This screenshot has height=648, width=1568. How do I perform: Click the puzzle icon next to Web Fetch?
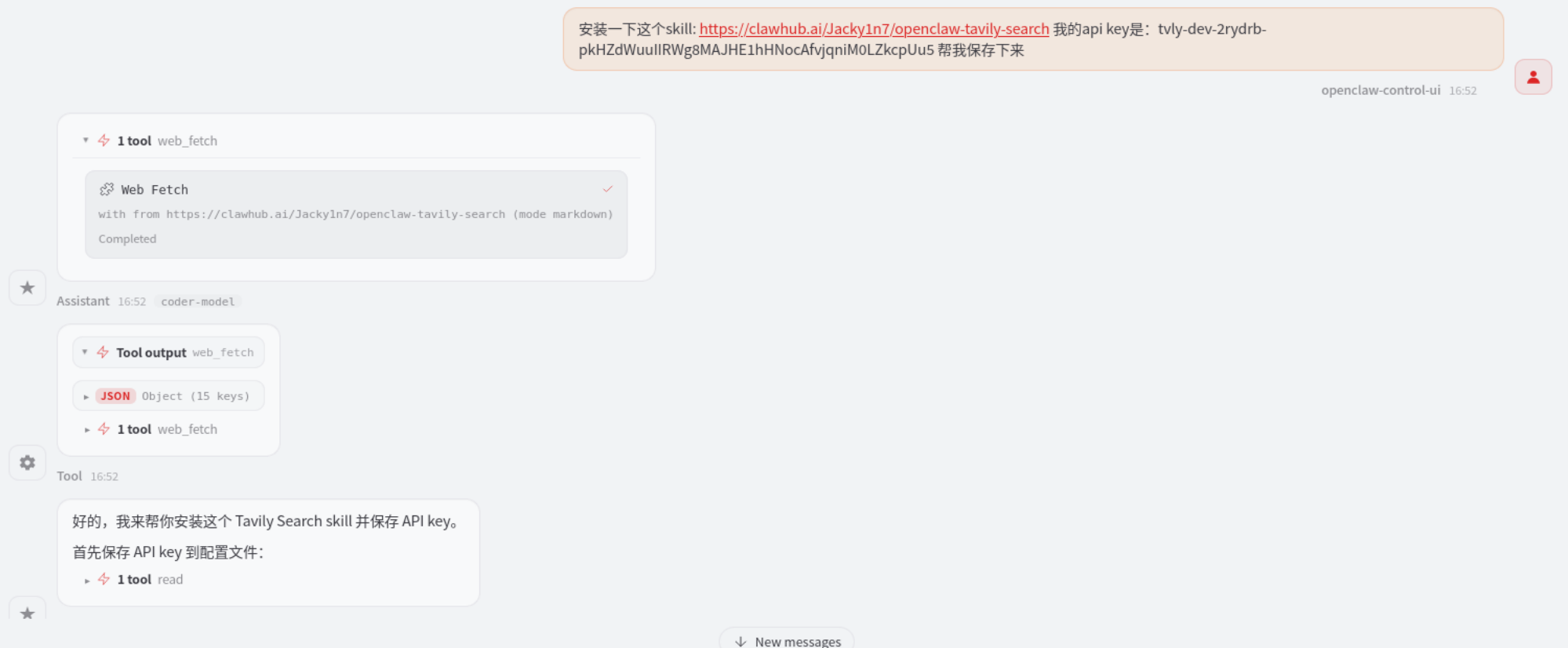tap(107, 189)
